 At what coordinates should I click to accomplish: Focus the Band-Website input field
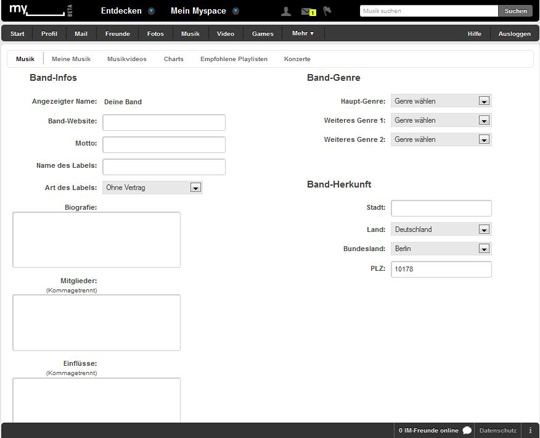pyautogui.click(x=164, y=123)
